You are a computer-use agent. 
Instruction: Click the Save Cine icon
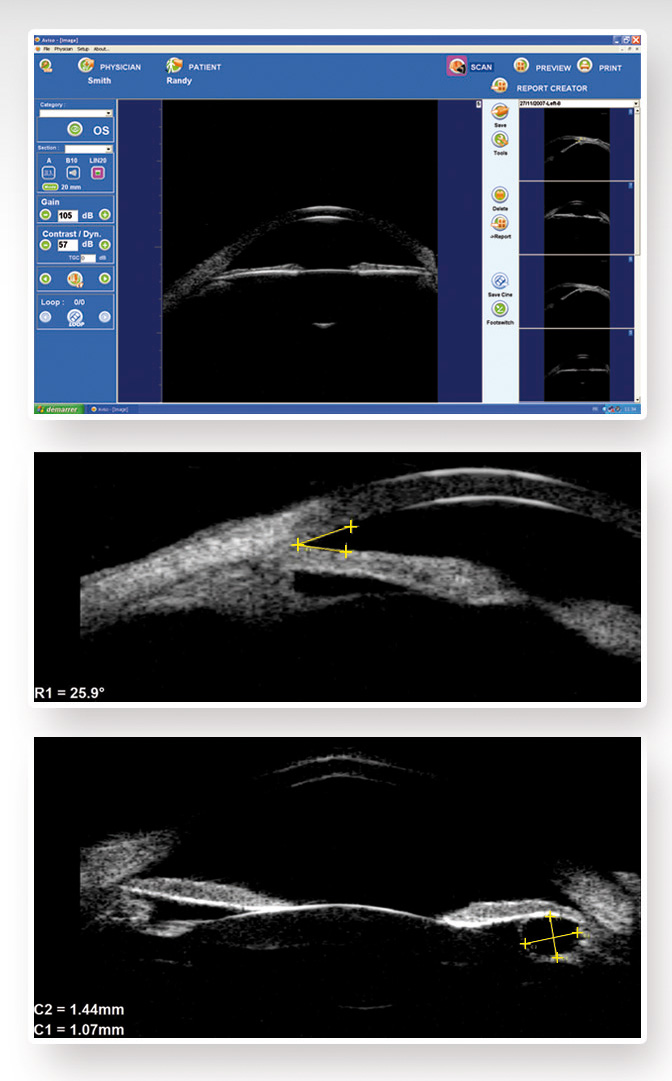pyautogui.click(x=501, y=282)
